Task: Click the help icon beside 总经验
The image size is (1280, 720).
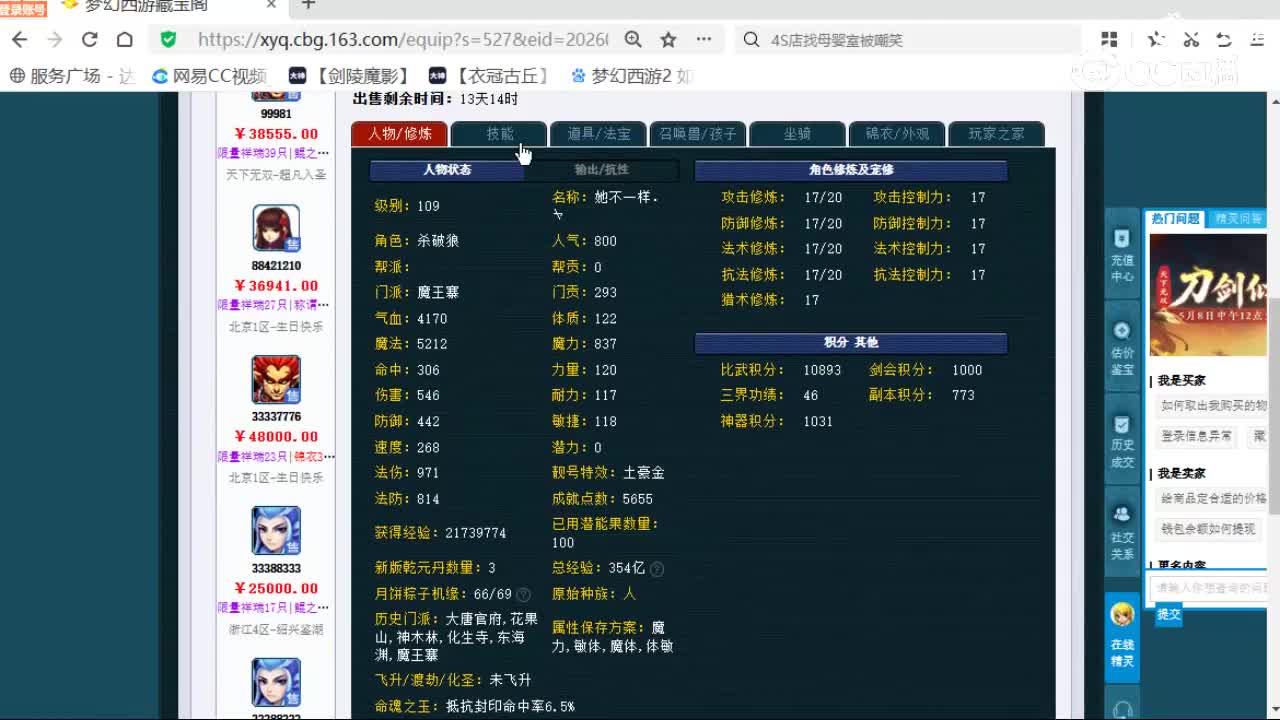Action: 657,568
